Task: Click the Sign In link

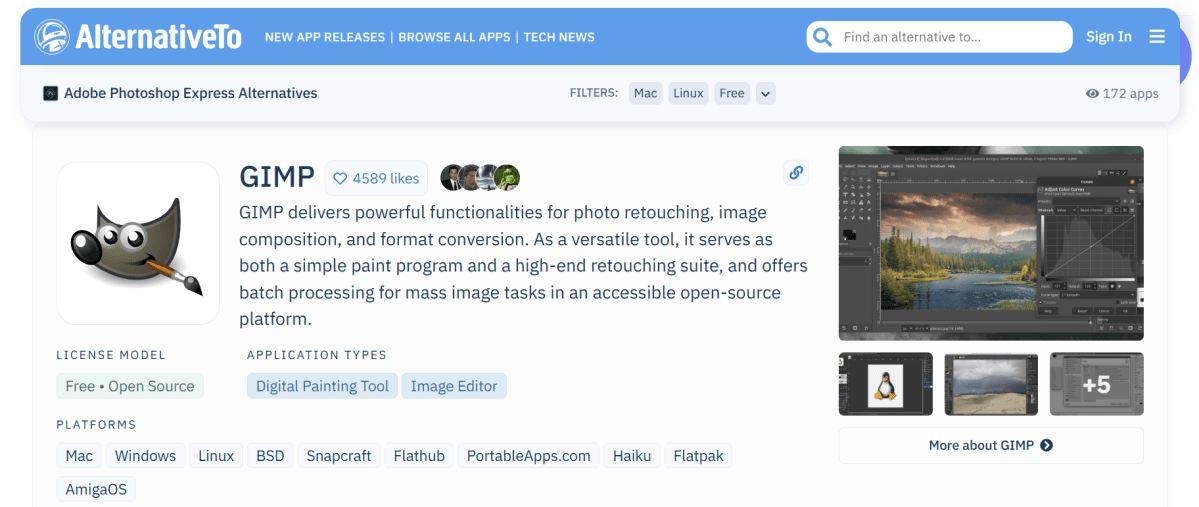Action: (x=1109, y=37)
